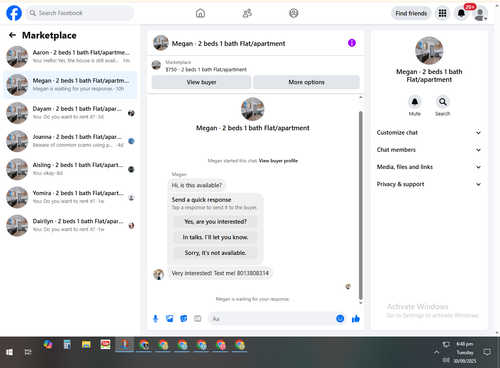Image resolution: width=500 pixels, height=368 pixels.
Task: Open account profile avatar menu
Action: tap(480, 14)
